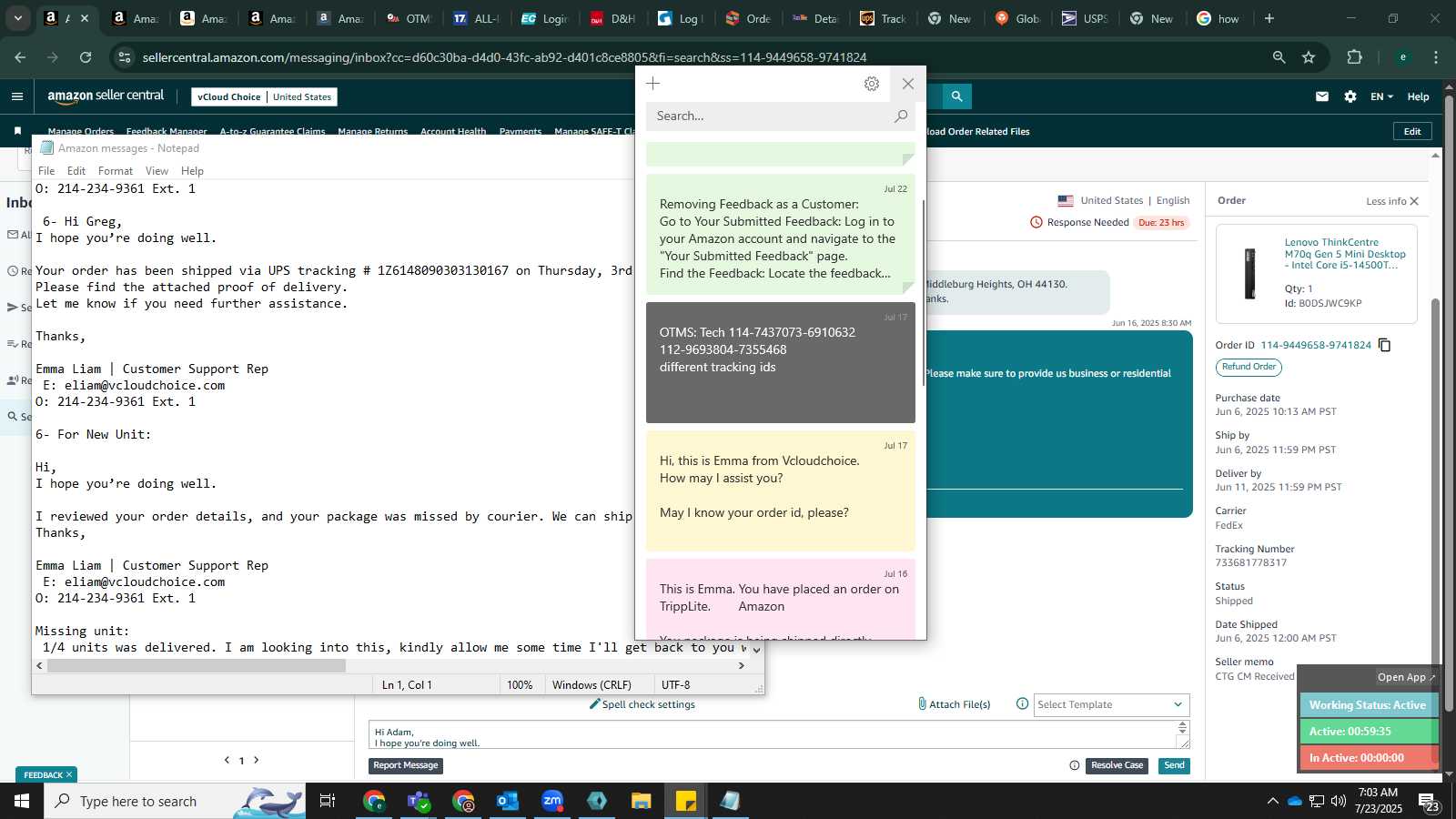Switch to the USPS browser tab
1456x819 pixels.
point(1086,18)
